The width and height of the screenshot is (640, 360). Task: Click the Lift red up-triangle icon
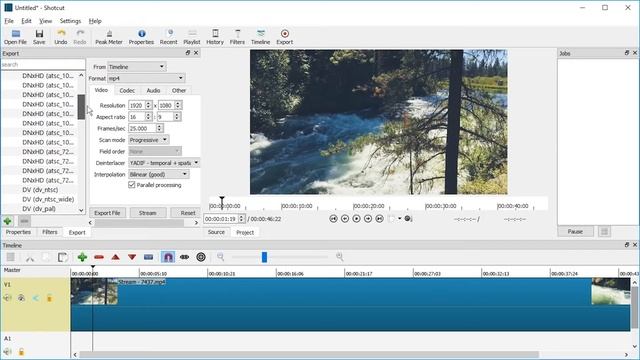116,257
